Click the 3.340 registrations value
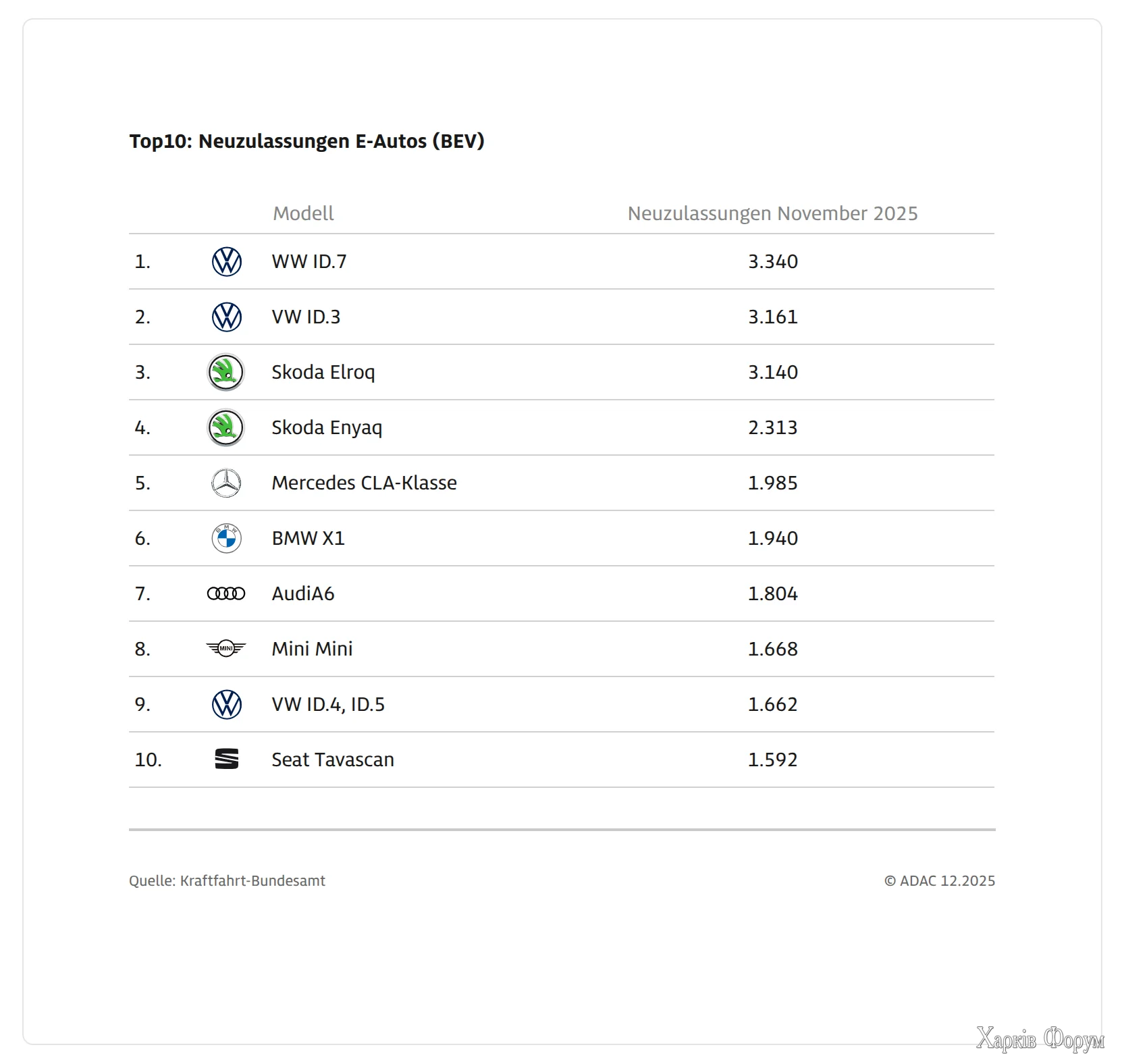This screenshot has height=1064, width=1122. pos(773,261)
